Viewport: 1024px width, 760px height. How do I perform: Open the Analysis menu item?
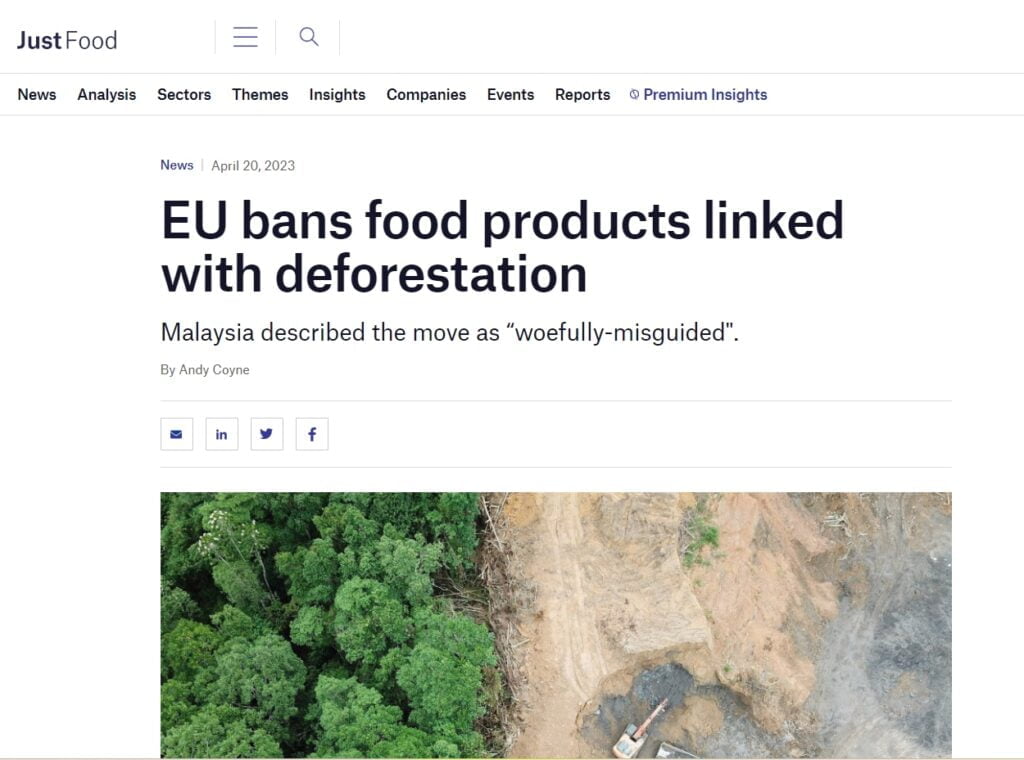pos(106,94)
